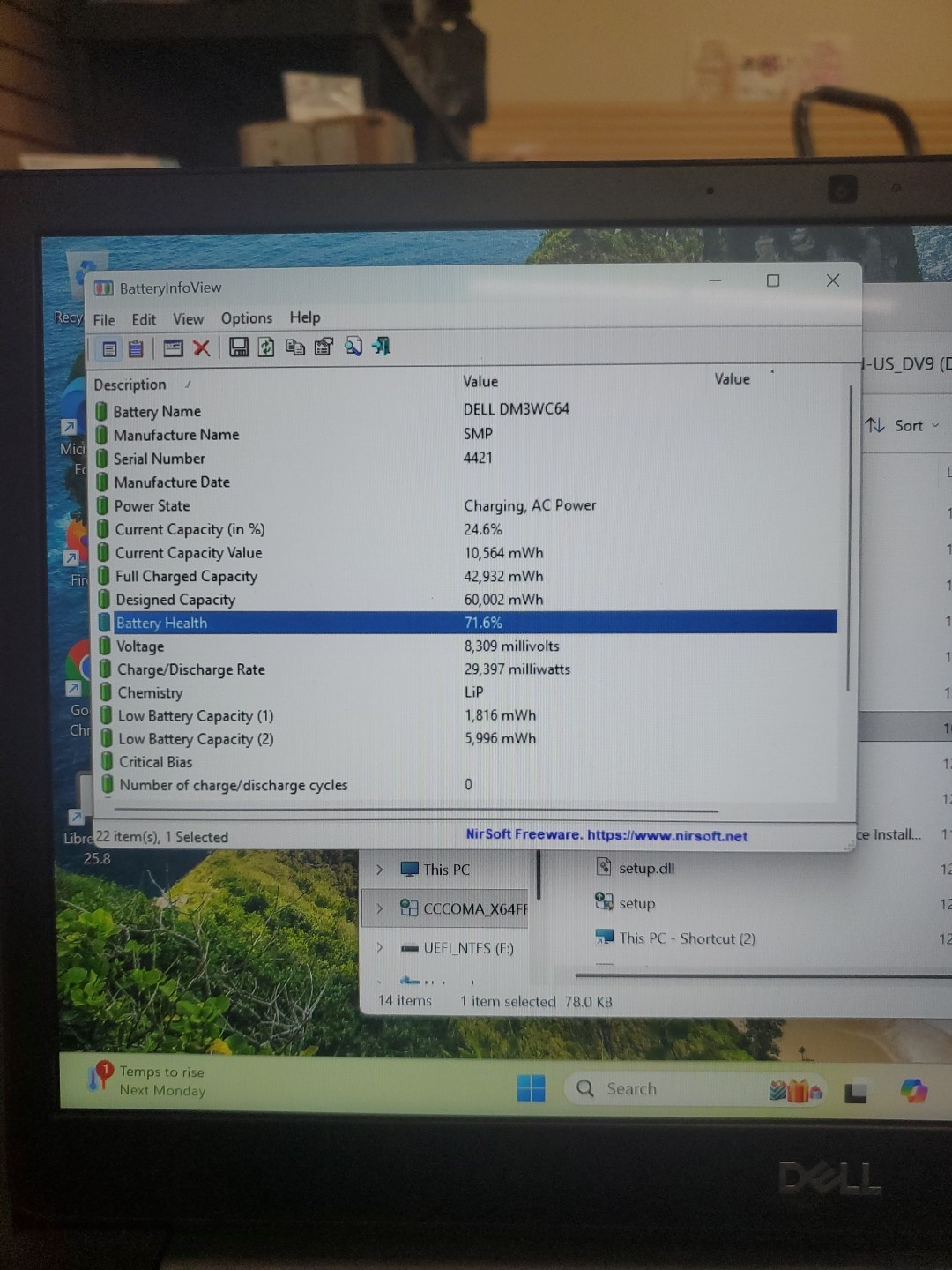Open the Options menu
952x1270 pixels.
click(247, 318)
